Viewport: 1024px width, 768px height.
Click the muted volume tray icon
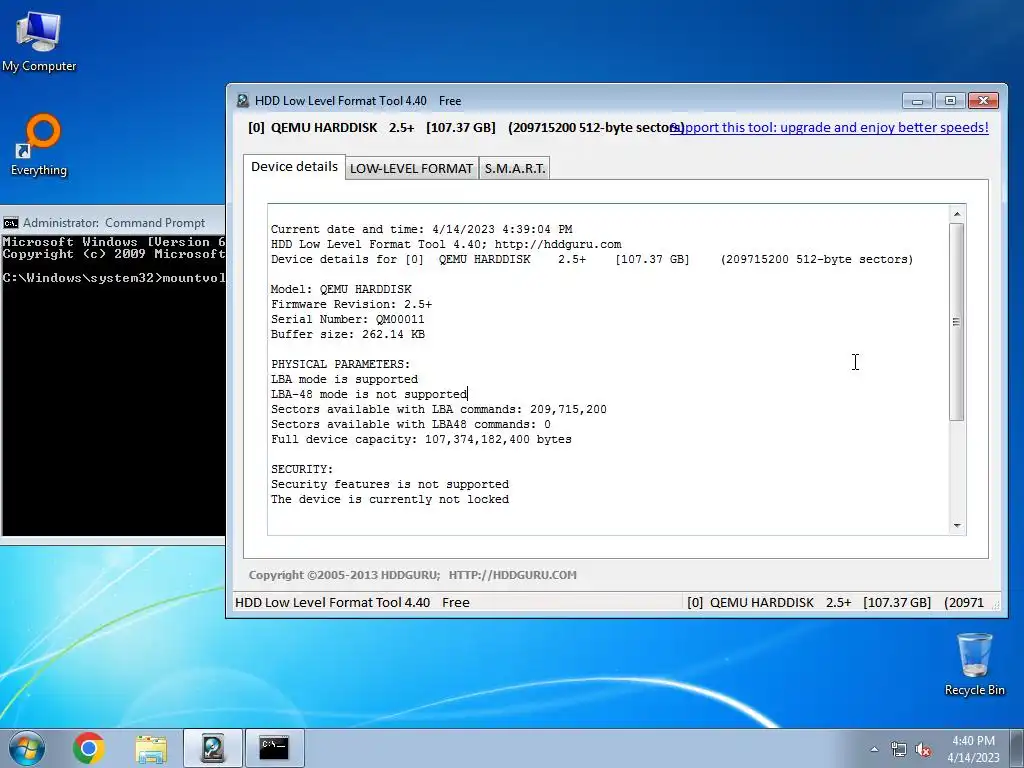[923, 749]
